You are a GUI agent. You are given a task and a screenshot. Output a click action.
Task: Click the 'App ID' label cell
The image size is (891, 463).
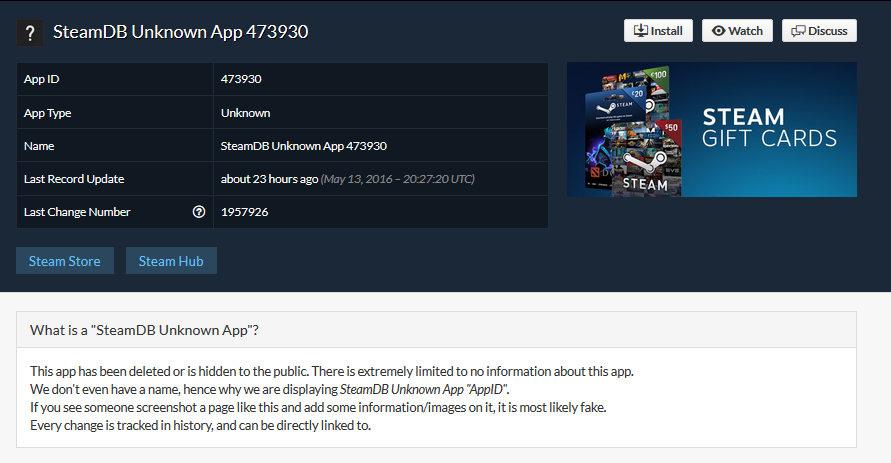(x=115, y=79)
